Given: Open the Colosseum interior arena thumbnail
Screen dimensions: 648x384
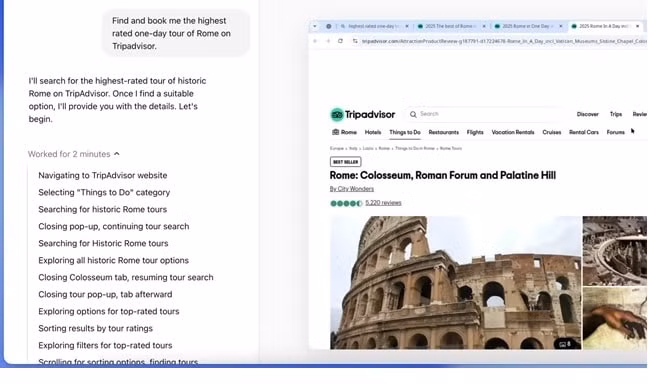Looking at the screenshot, I should (x=615, y=250).
